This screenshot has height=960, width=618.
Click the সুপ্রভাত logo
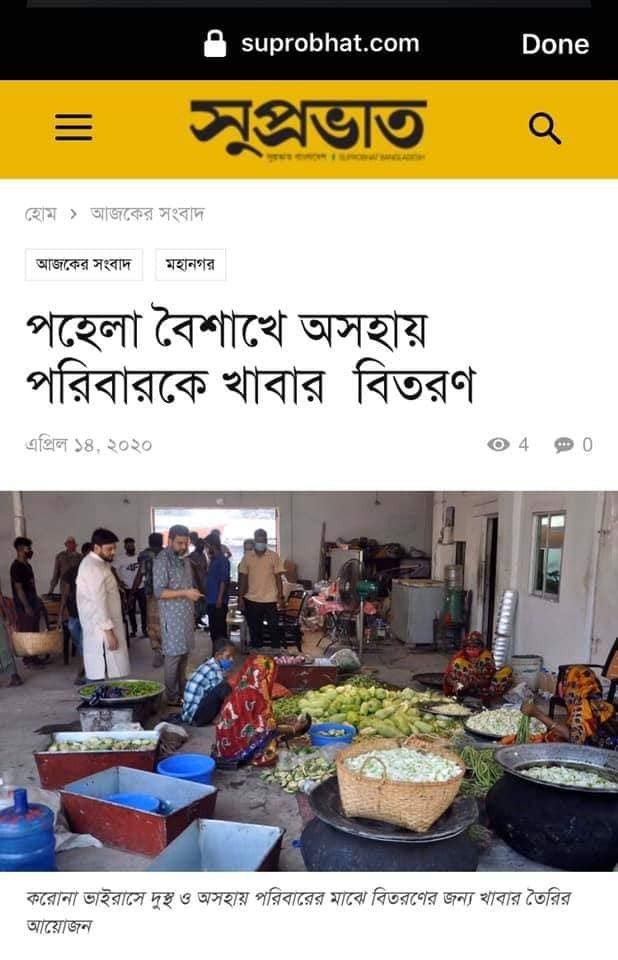coord(308,126)
